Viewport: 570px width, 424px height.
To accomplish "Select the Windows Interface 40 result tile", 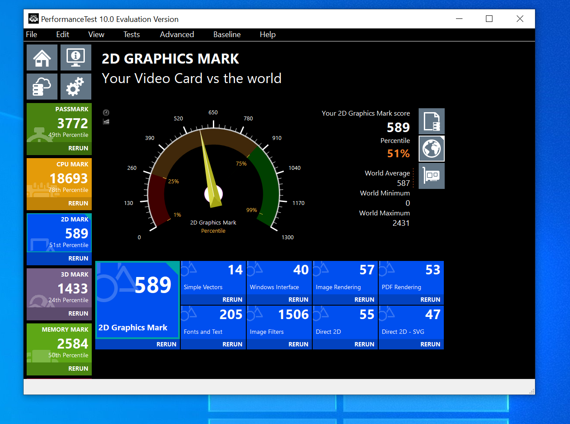I will tap(280, 277).
